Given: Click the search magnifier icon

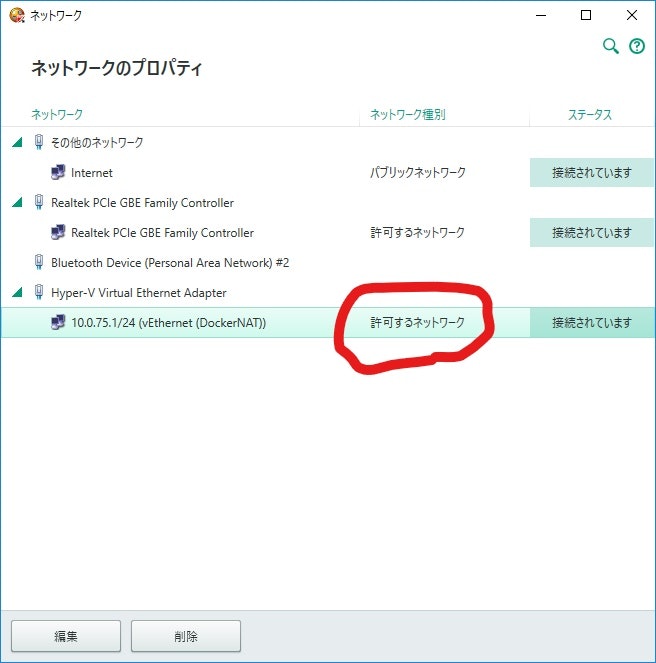Looking at the screenshot, I should point(610,46).
